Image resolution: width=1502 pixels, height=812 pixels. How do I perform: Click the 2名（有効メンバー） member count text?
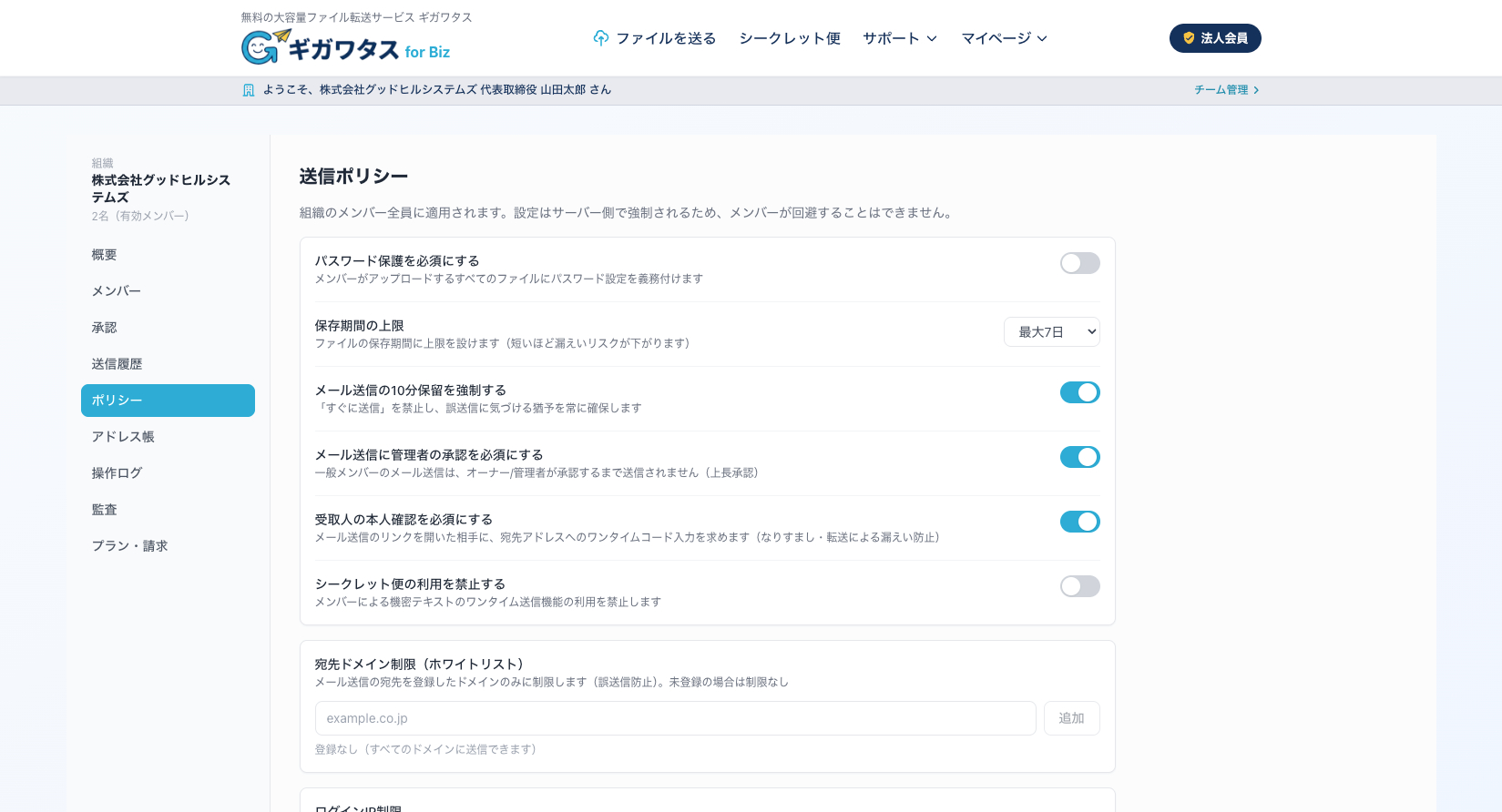point(140,217)
